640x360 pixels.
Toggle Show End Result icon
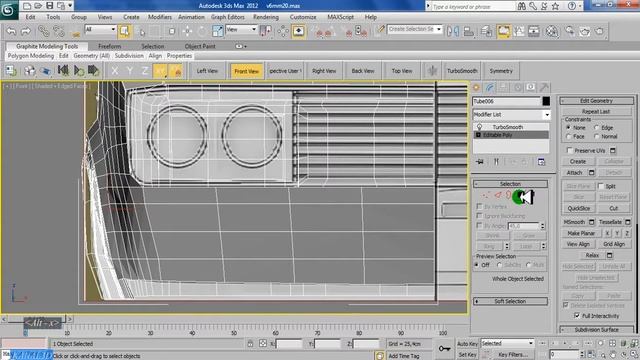point(496,162)
